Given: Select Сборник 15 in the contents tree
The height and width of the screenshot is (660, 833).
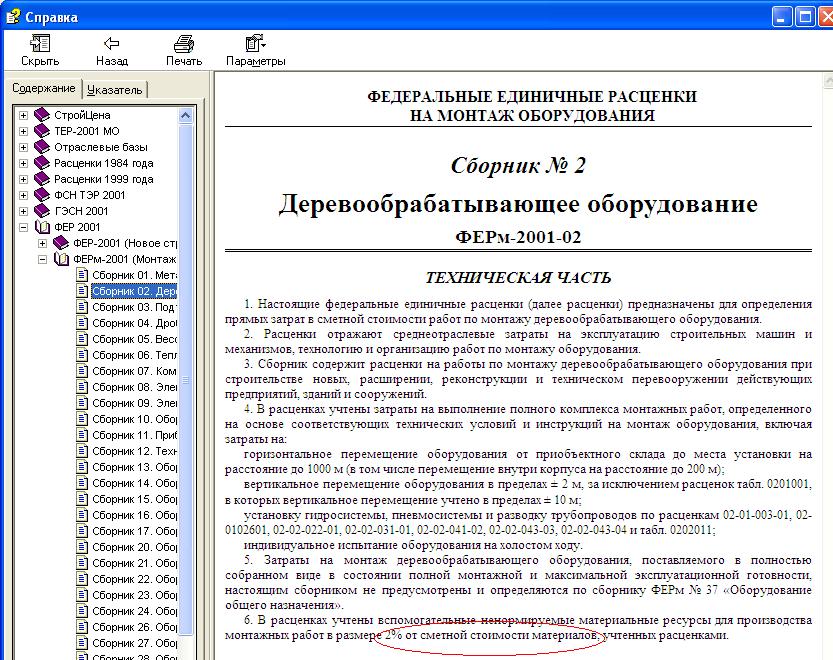Looking at the screenshot, I should pos(134,498).
